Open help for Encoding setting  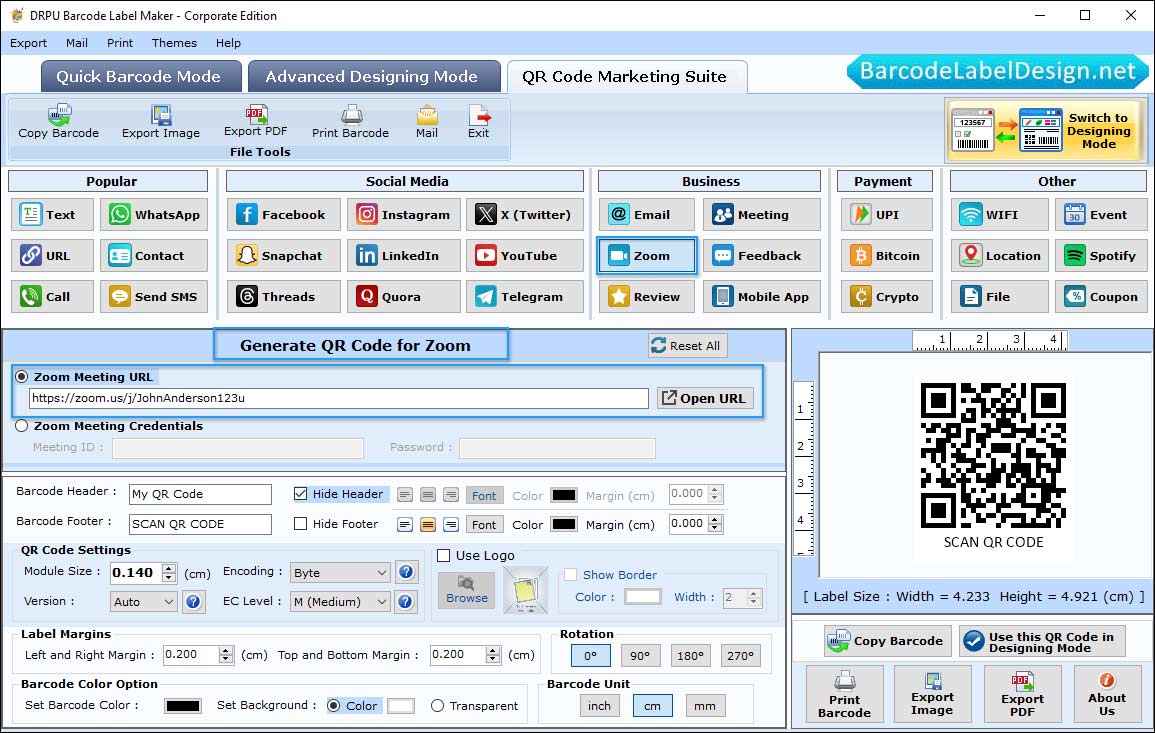[x=406, y=572]
